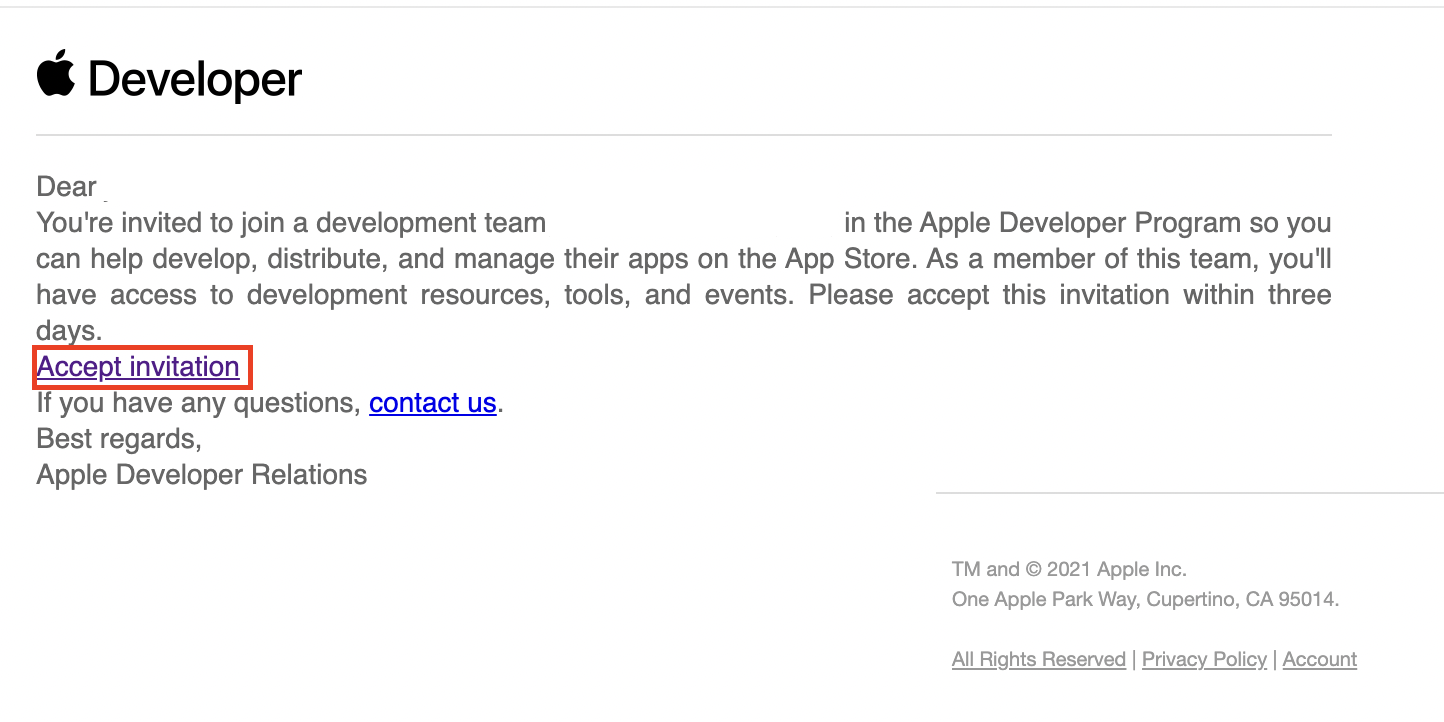This screenshot has width=1444, height=722.
Task: Open the contact us link
Action: point(433,403)
